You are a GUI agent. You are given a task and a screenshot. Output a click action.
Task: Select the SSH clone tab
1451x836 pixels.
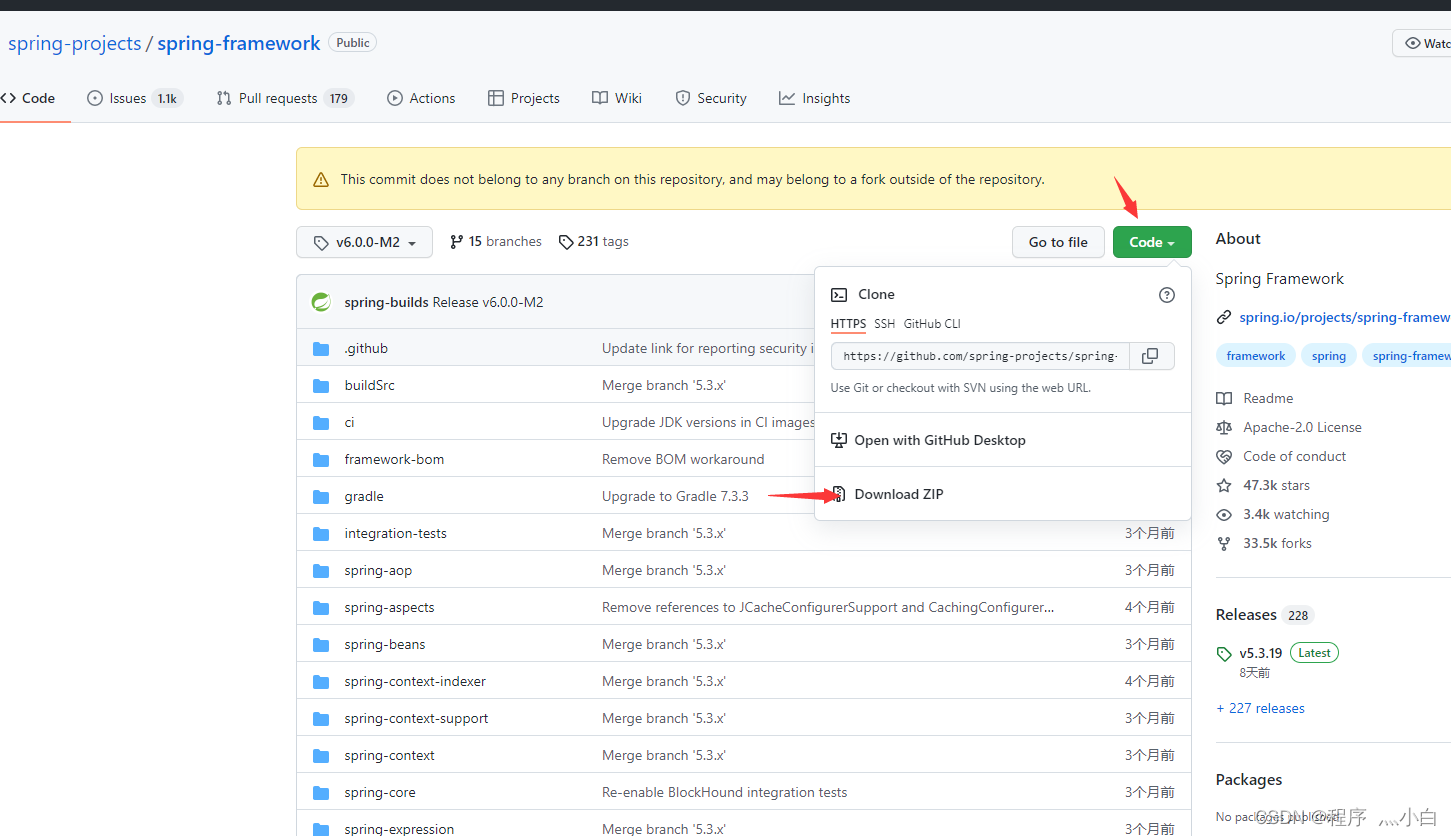(x=885, y=324)
